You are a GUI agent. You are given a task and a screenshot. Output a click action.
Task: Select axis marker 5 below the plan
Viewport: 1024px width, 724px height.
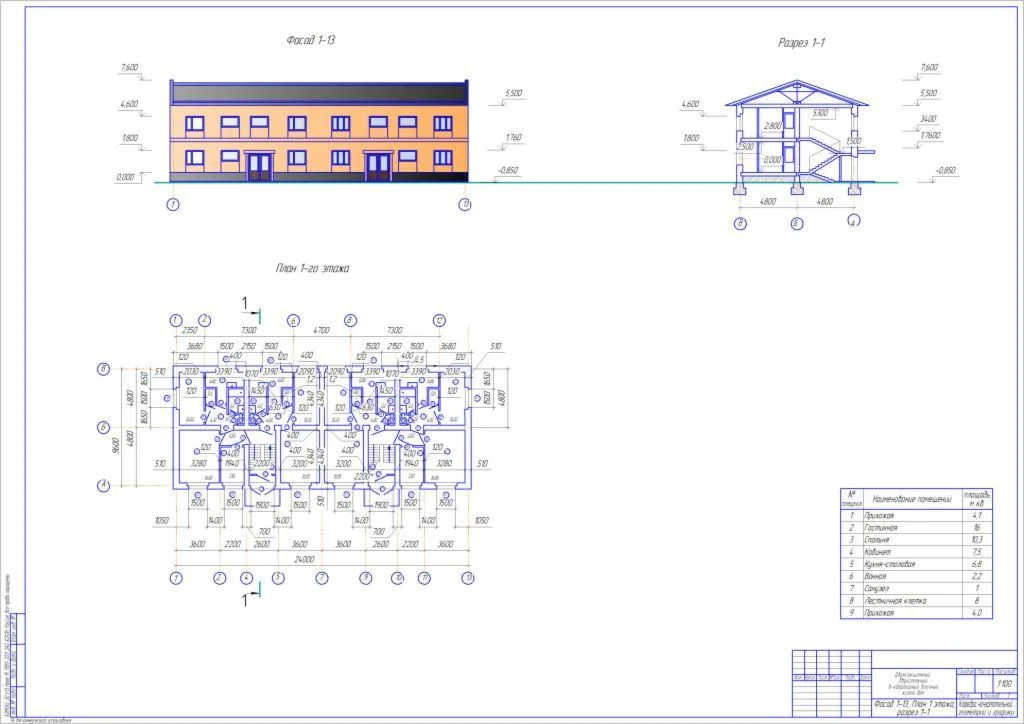coord(278,578)
